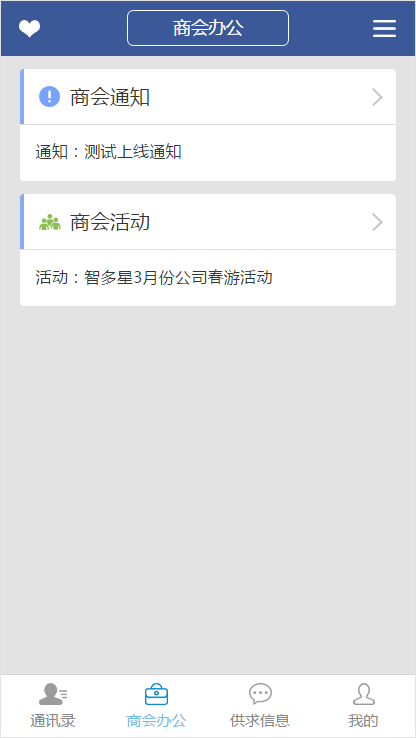The height and width of the screenshot is (738, 416).
Task: Select the 商会办公 bottom tab label
Action: tap(156, 720)
